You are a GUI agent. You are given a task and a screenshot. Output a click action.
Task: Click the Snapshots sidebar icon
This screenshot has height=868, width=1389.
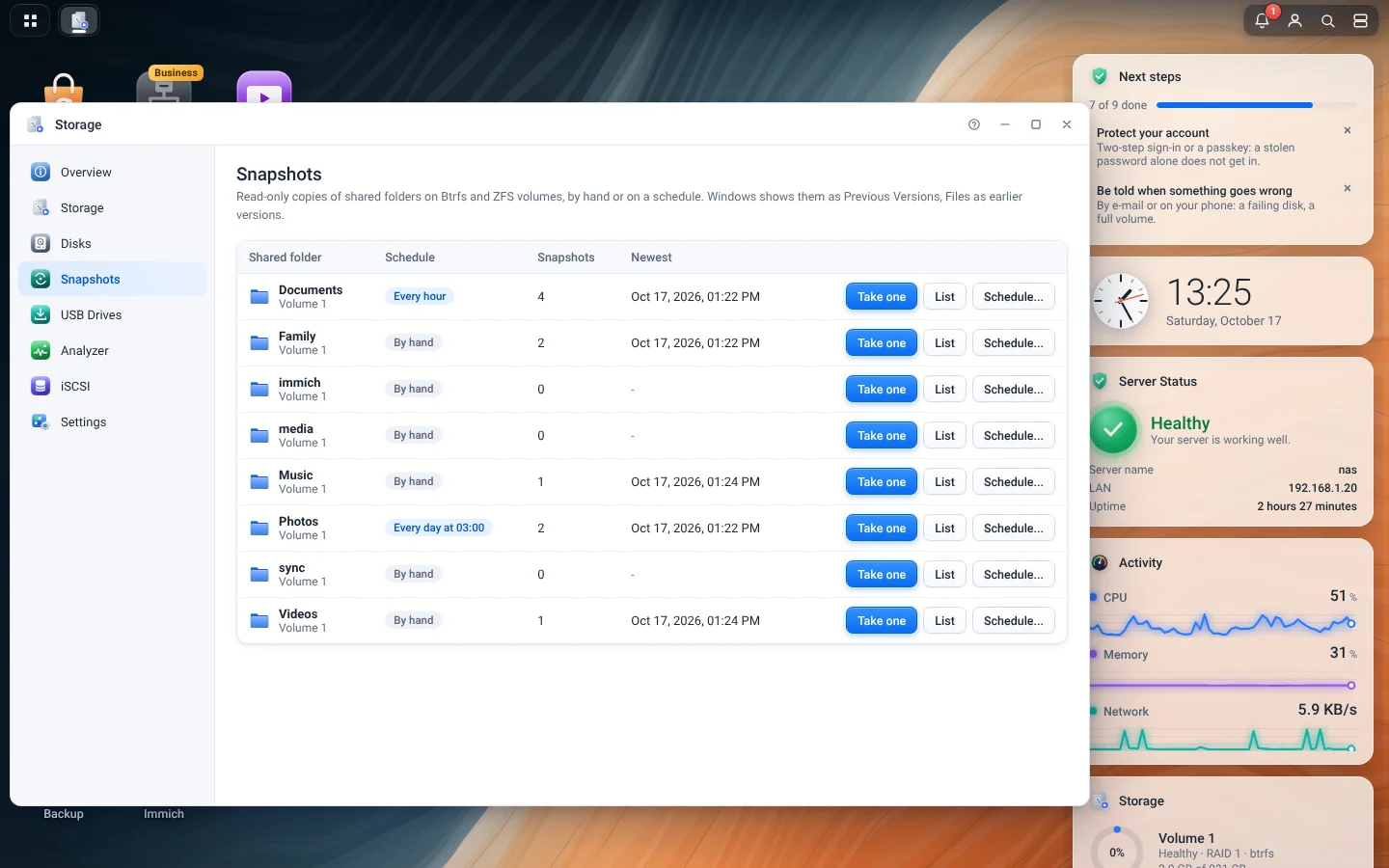[x=41, y=280]
